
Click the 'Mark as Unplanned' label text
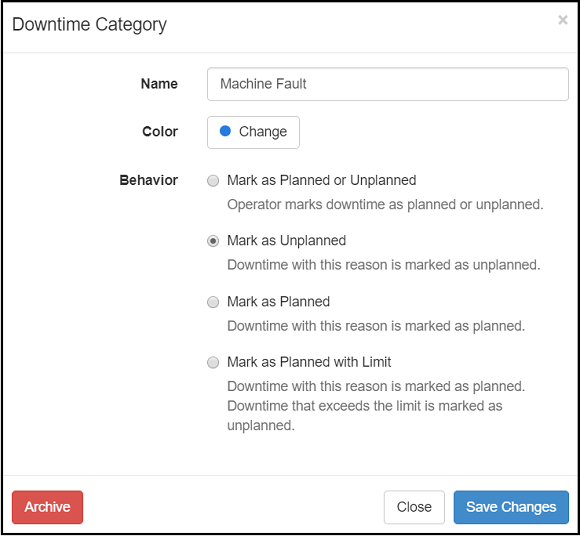click(x=286, y=240)
